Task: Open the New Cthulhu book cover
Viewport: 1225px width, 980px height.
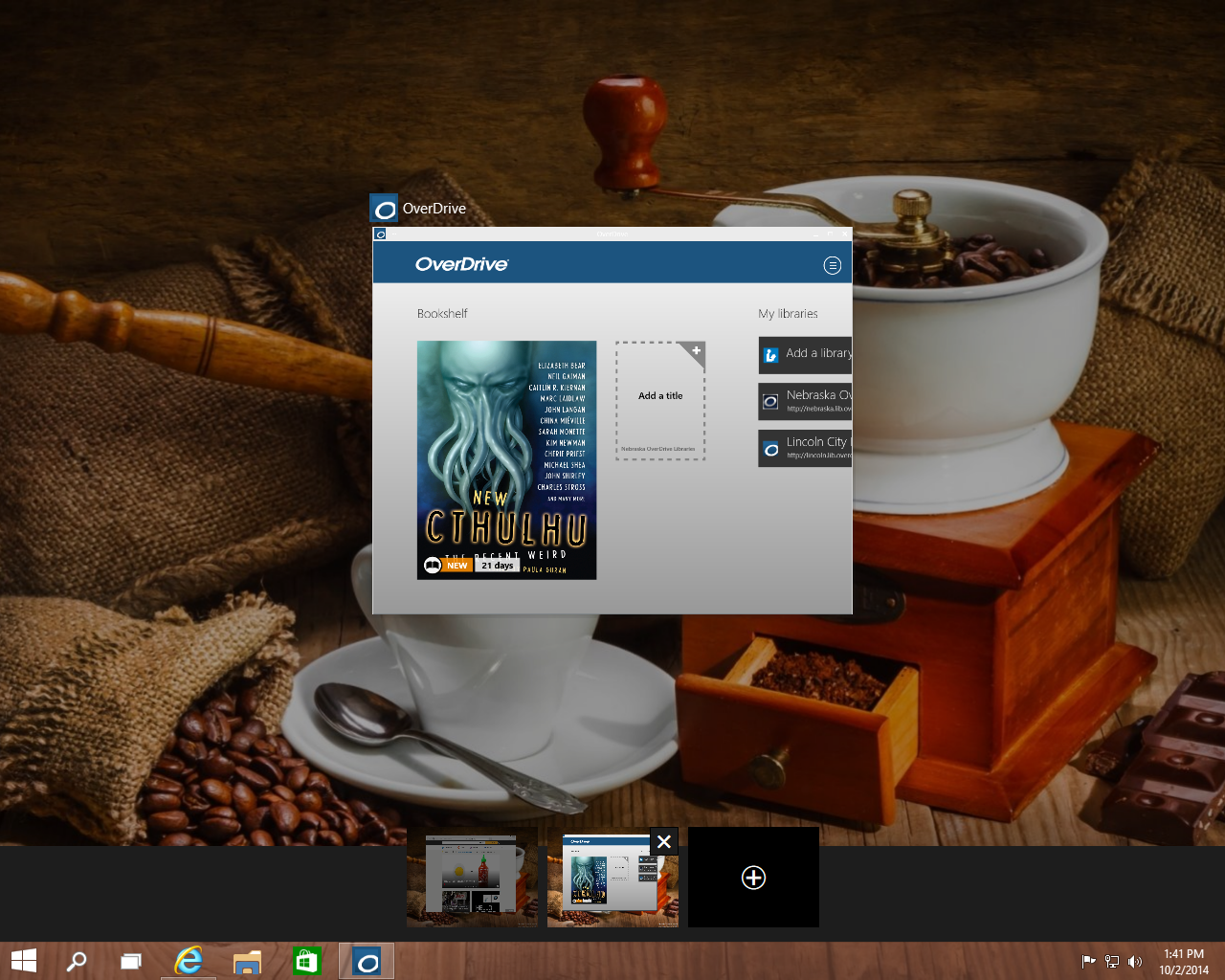Action: tap(506, 459)
